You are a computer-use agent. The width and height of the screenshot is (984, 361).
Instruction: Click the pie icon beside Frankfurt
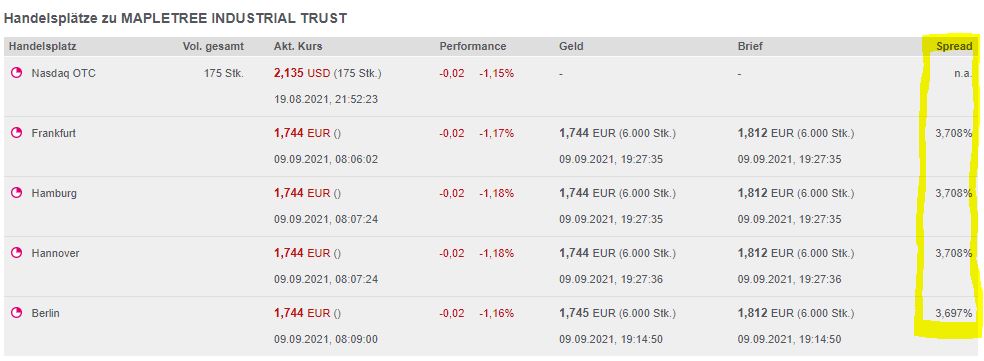pos(16,133)
